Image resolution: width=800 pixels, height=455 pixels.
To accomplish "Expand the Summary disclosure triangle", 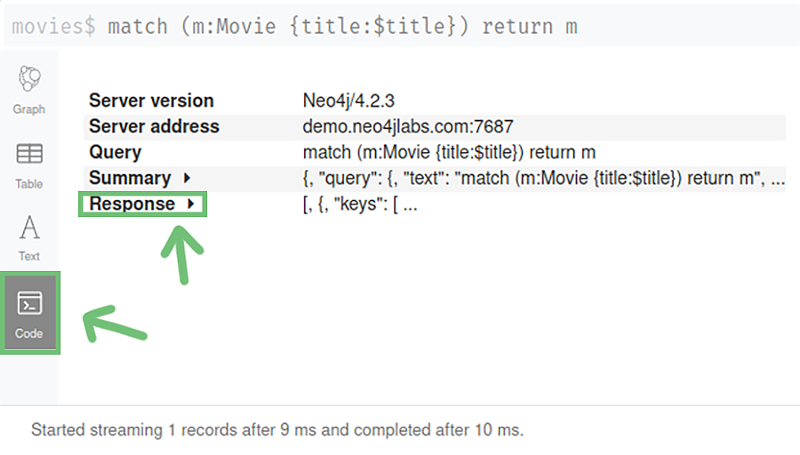I will 187,178.
